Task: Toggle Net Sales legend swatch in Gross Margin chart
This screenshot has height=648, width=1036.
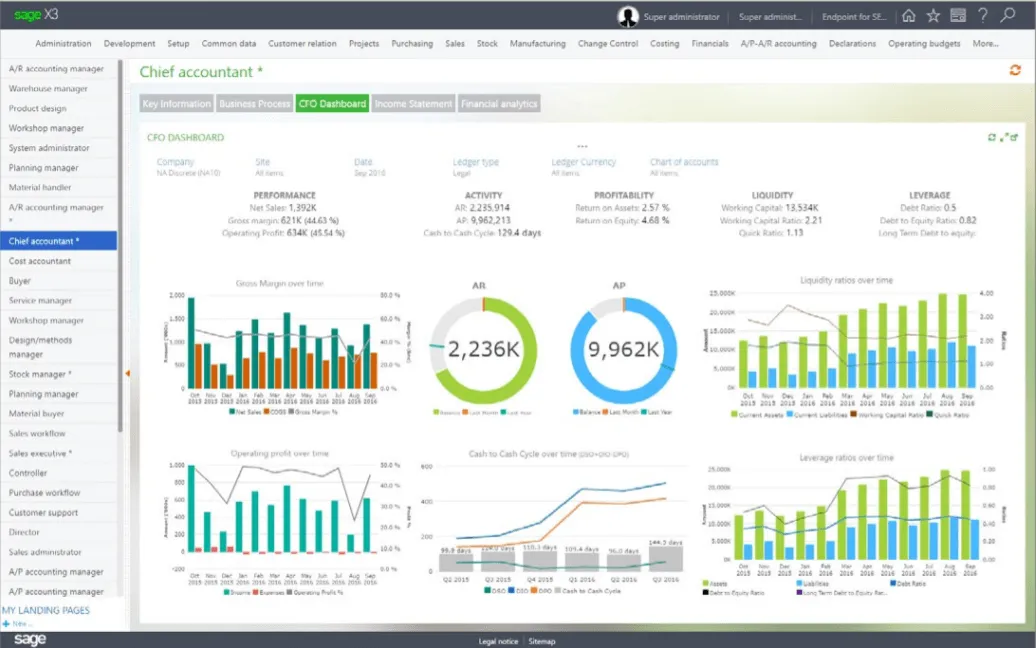Action: pyautogui.click(x=231, y=411)
